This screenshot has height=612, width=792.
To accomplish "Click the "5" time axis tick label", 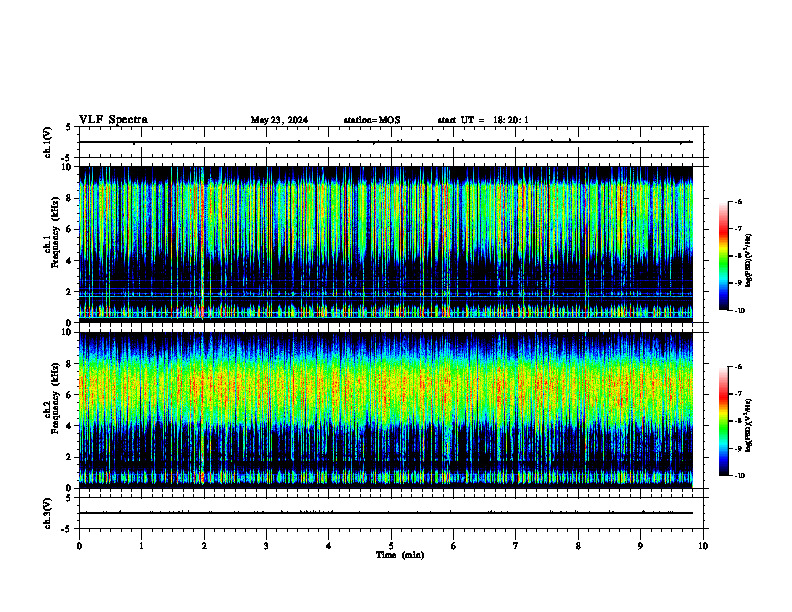I will [x=391, y=546].
